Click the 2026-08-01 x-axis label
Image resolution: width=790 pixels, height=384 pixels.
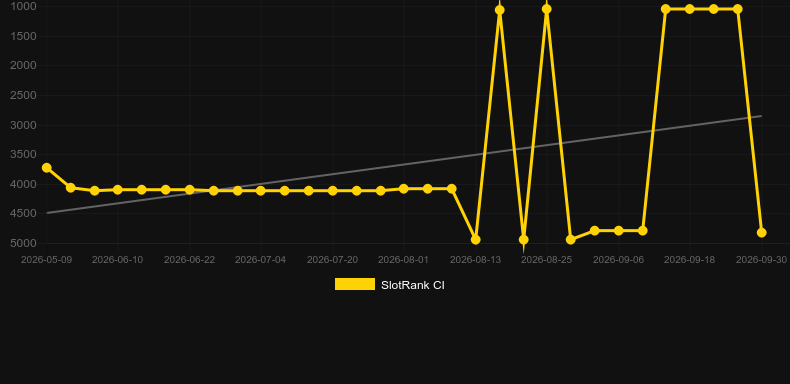(404, 260)
